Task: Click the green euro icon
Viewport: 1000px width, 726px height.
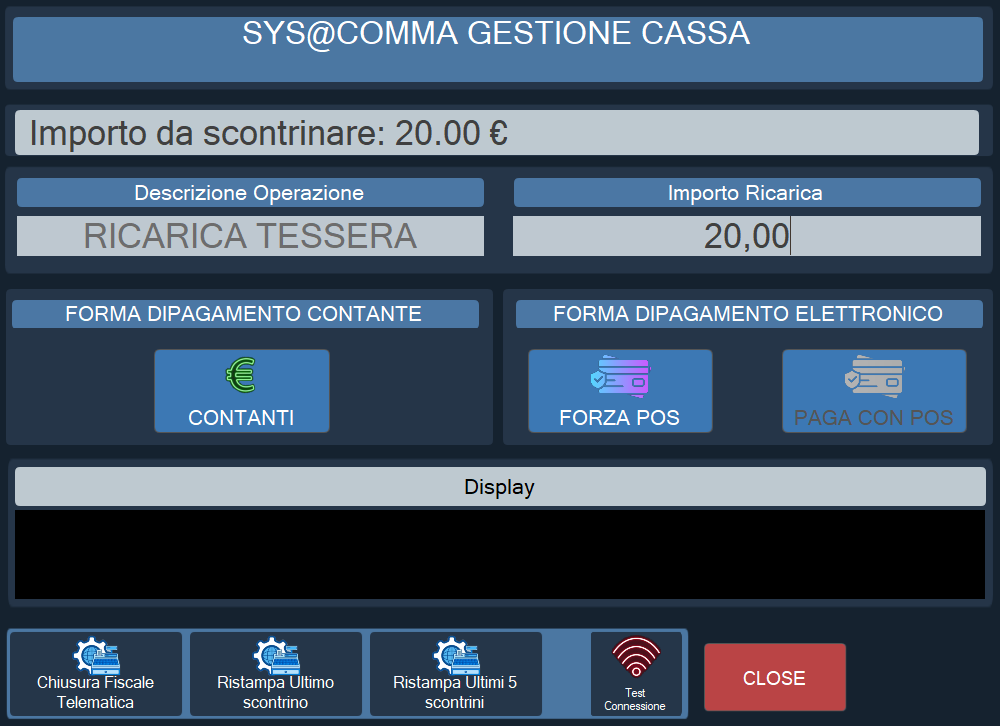Action: click(241, 374)
